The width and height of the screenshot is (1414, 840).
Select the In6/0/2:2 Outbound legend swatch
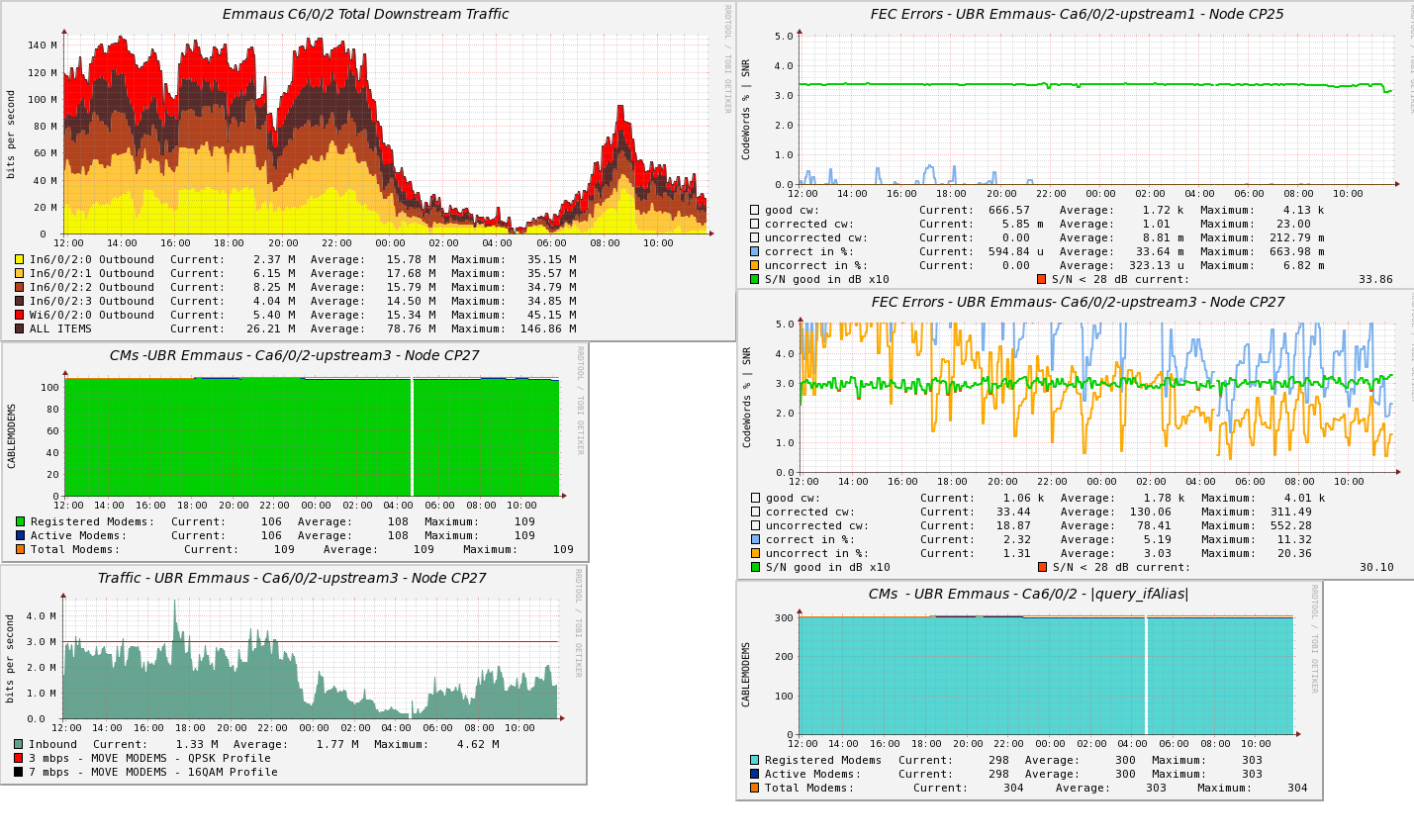[x=19, y=287]
